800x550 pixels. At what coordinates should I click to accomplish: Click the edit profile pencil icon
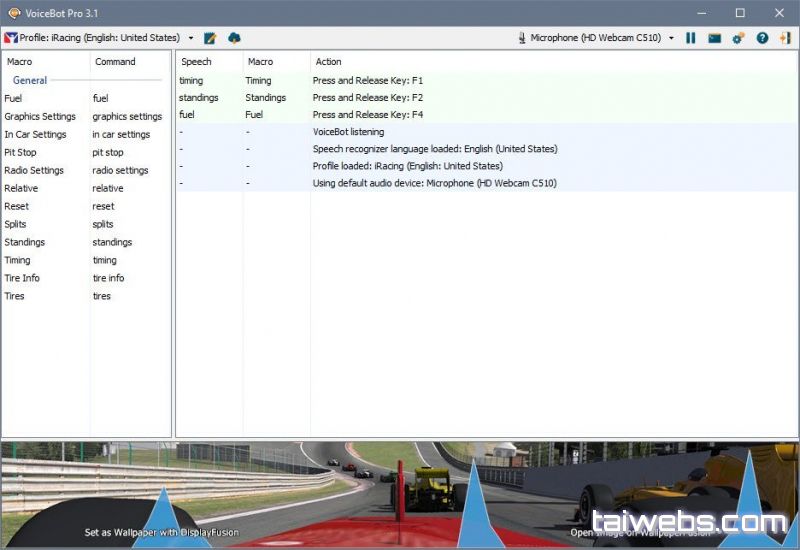point(210,38)
